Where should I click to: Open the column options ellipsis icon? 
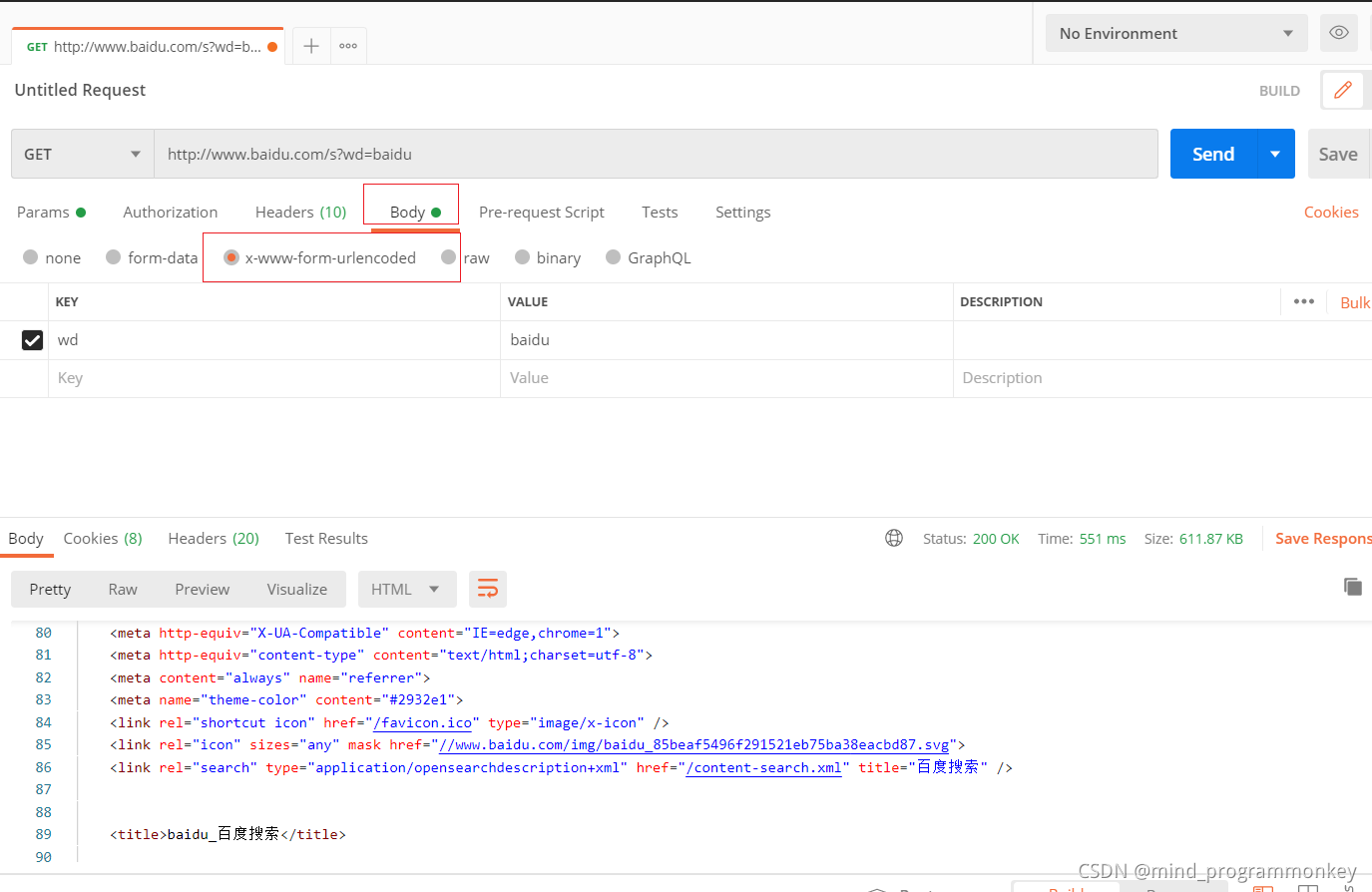pyautogui.click(x=1304, y=301)
